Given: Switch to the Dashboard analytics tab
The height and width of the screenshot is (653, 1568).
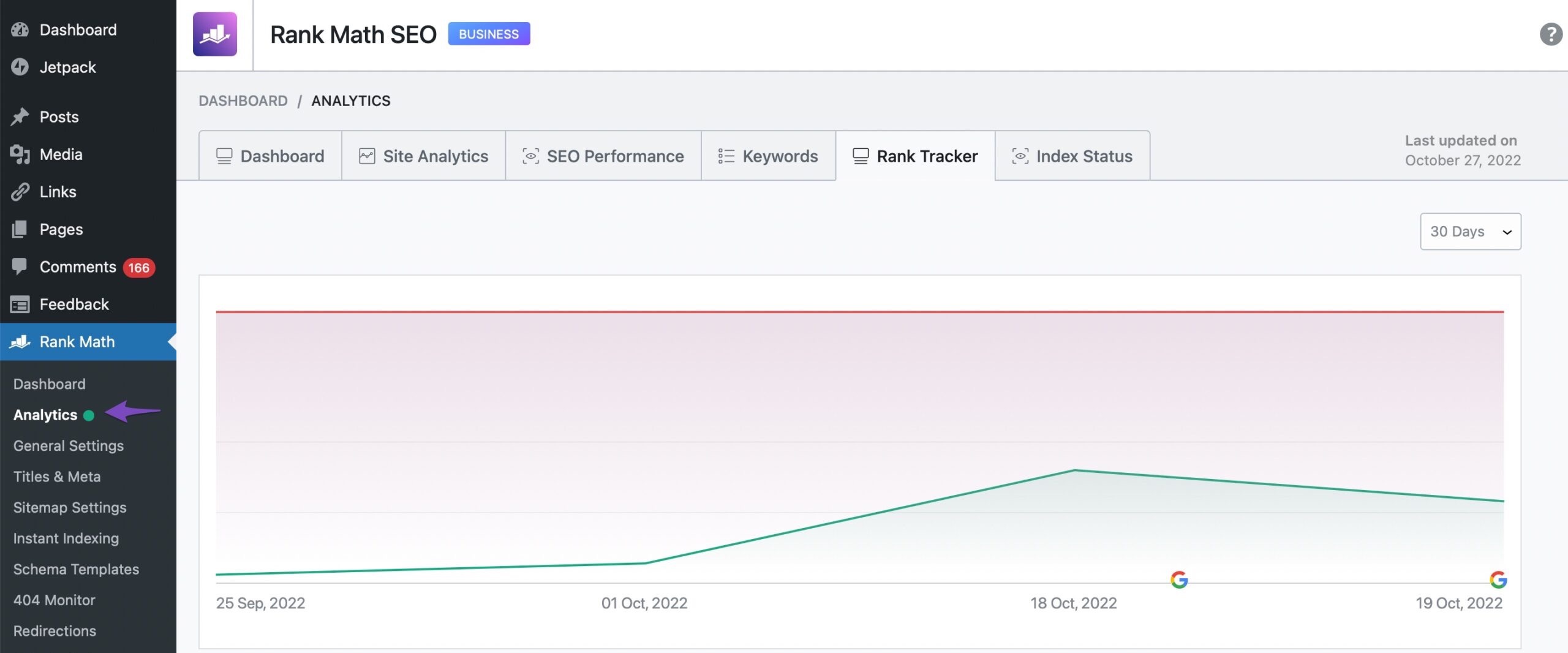Looking at the screenshot, I should (270, 156).
